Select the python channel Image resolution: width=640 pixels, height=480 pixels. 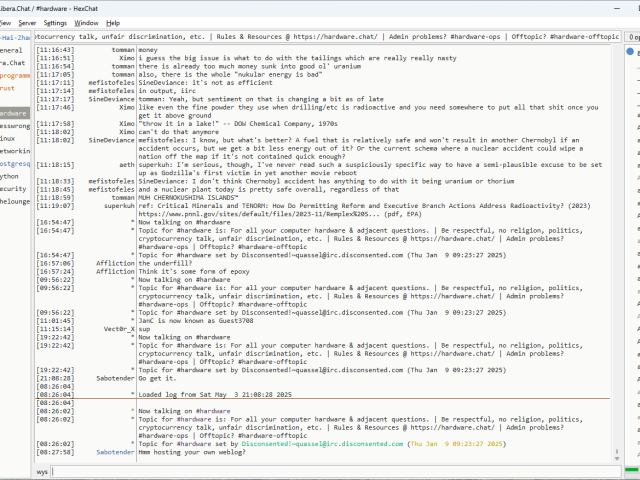point(10,175)
